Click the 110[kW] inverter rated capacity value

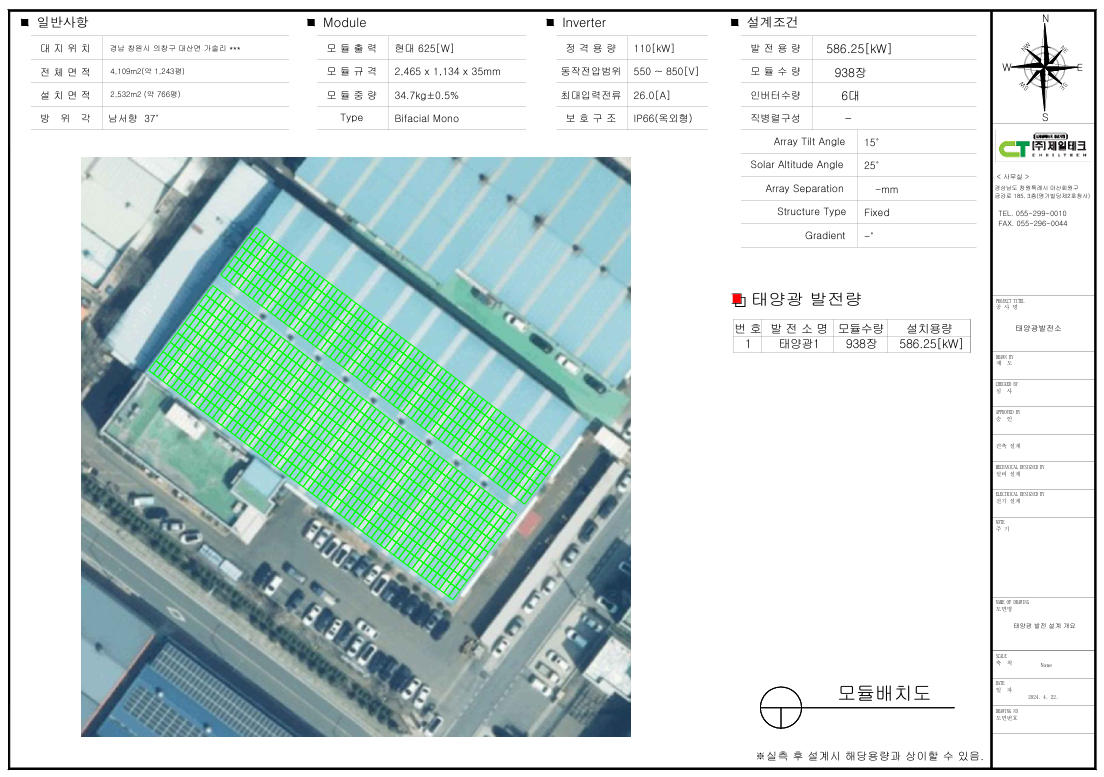(654, 48)
